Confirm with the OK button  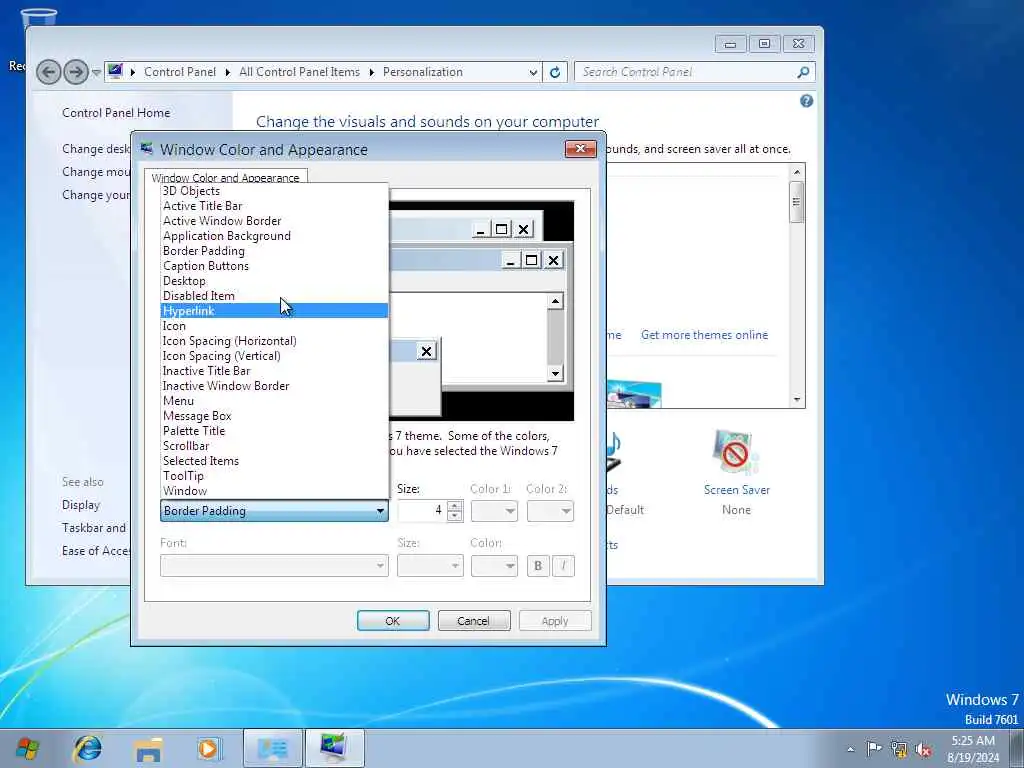[x=393, y=620]
